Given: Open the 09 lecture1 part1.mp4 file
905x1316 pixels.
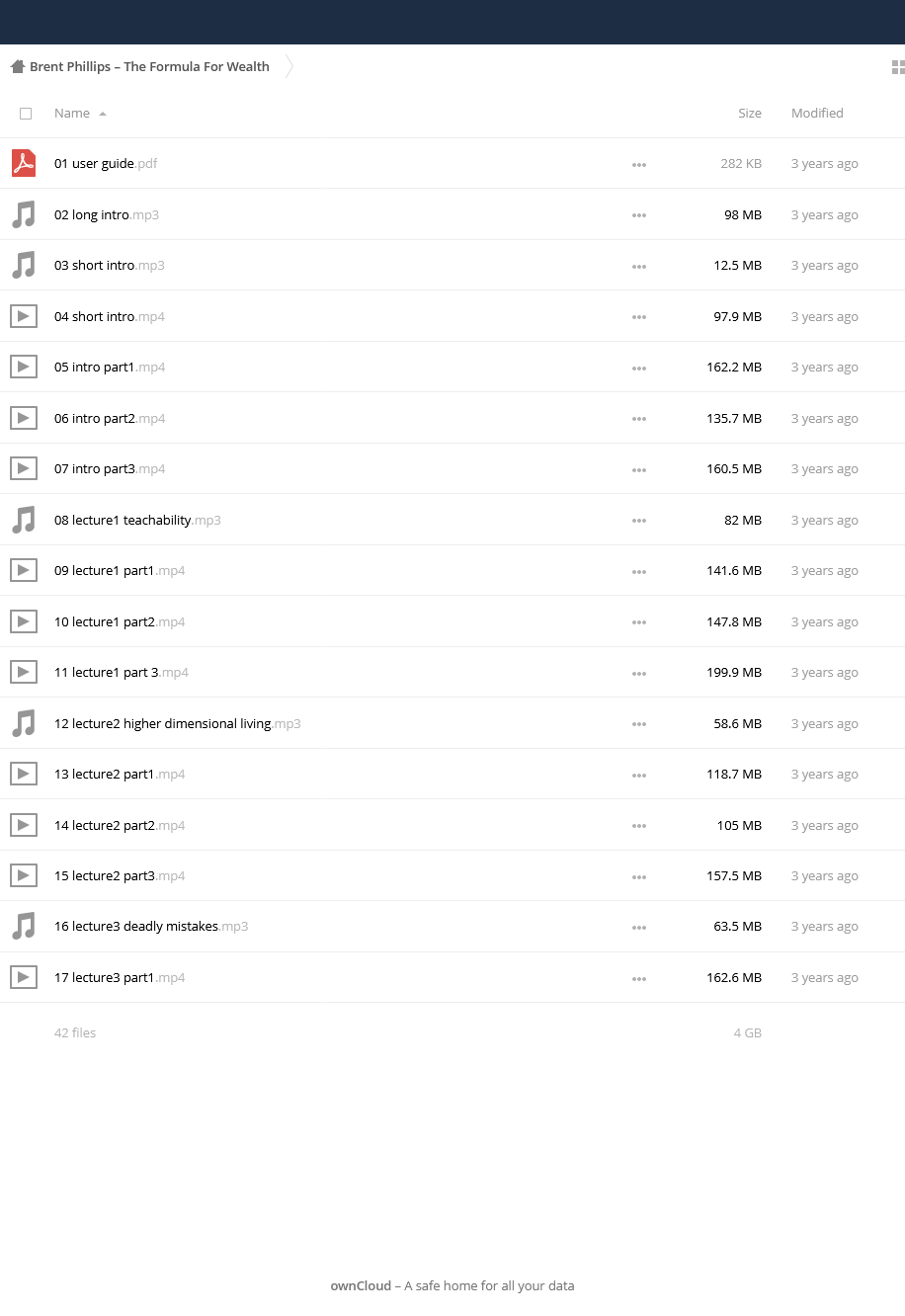Looking at the screenshot, I should click(120, 570).
